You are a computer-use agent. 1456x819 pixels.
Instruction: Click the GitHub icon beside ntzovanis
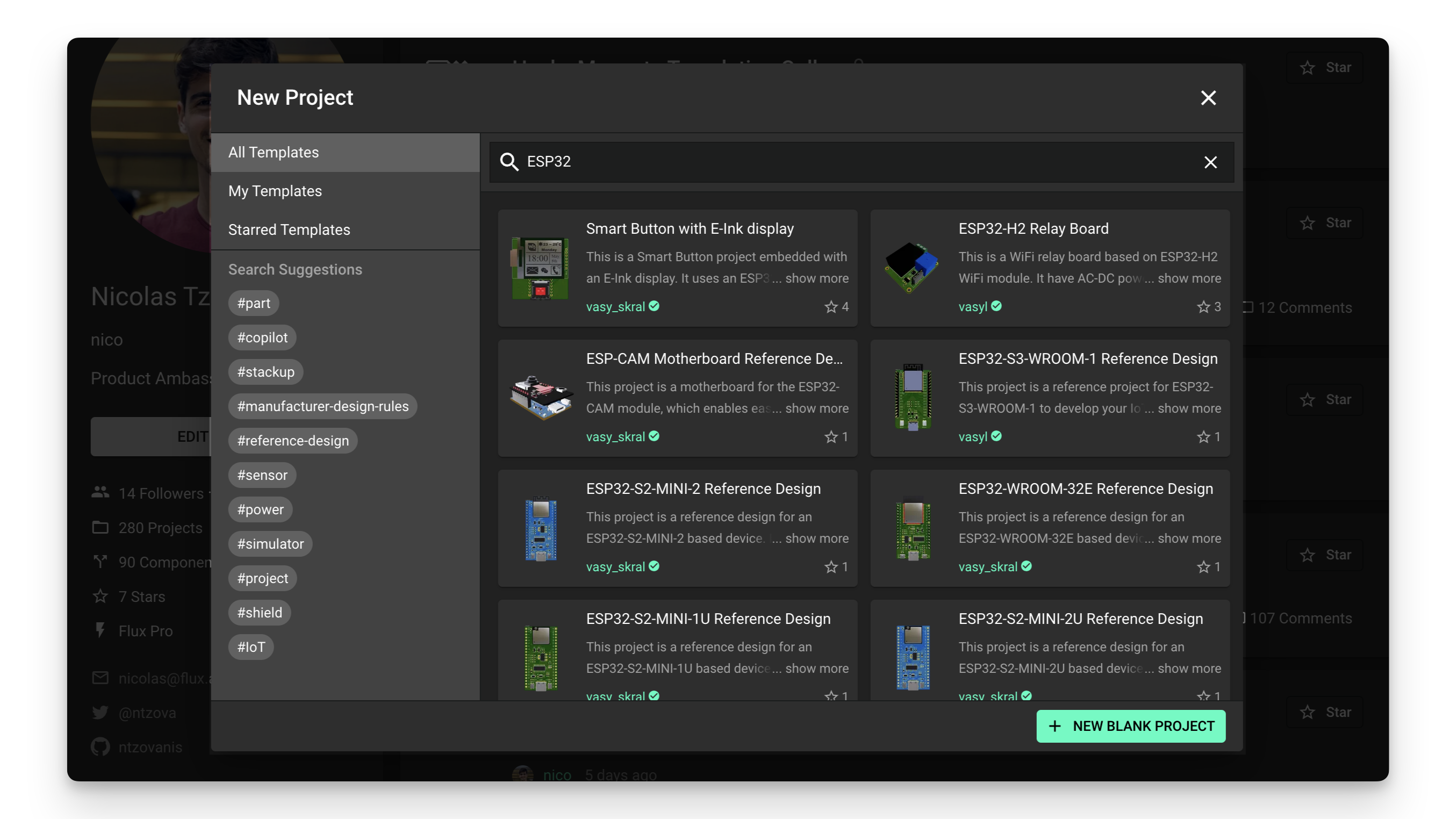pos(100,747)
